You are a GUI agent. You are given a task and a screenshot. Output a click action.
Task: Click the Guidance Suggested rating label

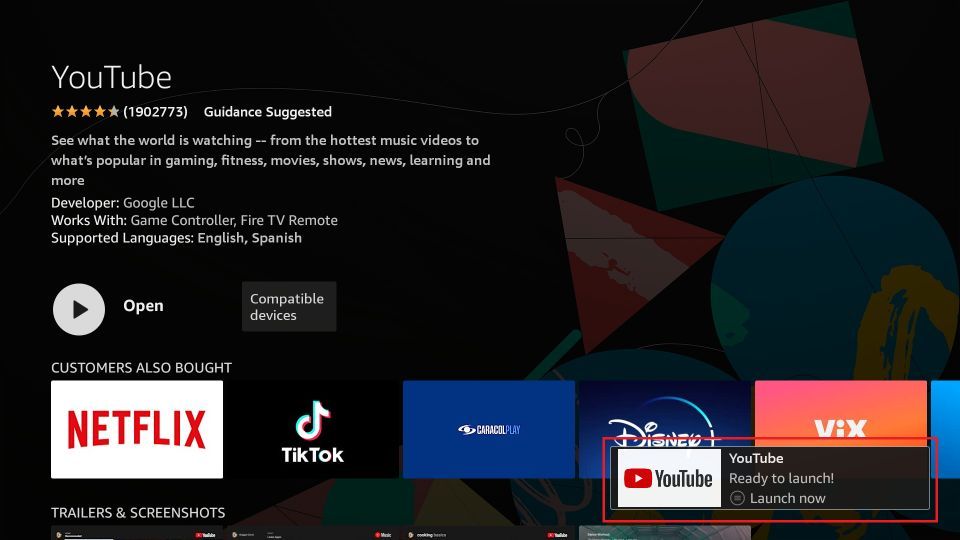[x=268, y=111]
